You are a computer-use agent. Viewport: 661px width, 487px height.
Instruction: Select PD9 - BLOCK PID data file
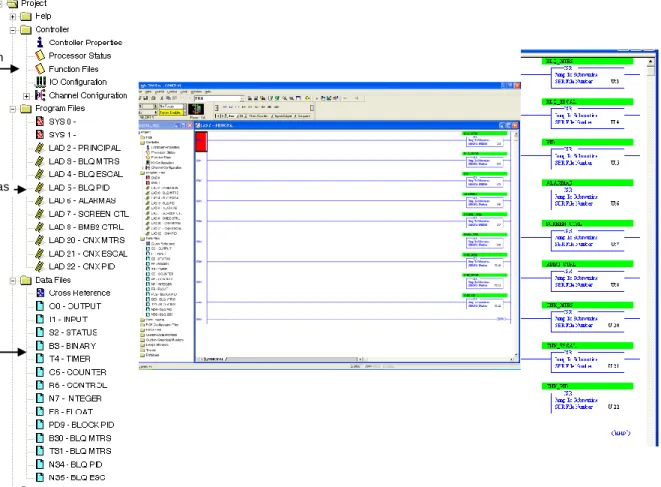tap(75, 425)
